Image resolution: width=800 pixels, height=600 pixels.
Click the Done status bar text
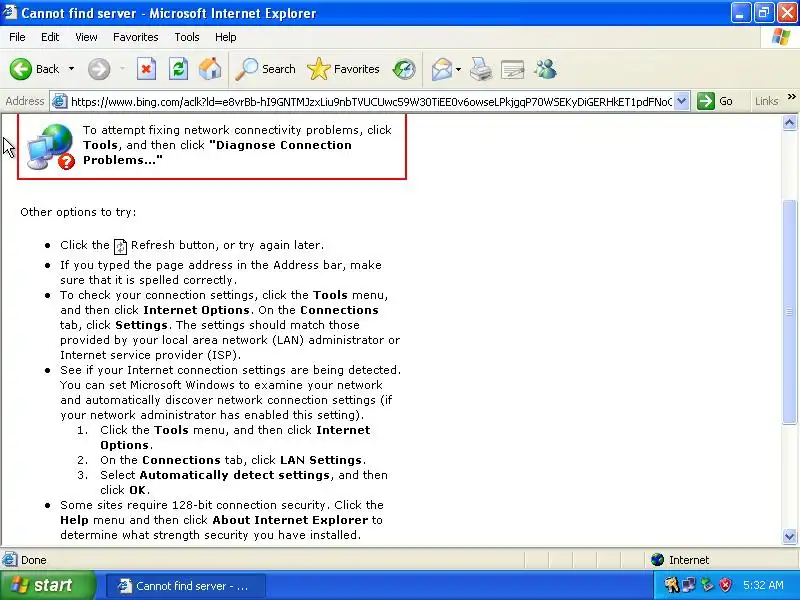pyautogui.click(x=34, y=560)
